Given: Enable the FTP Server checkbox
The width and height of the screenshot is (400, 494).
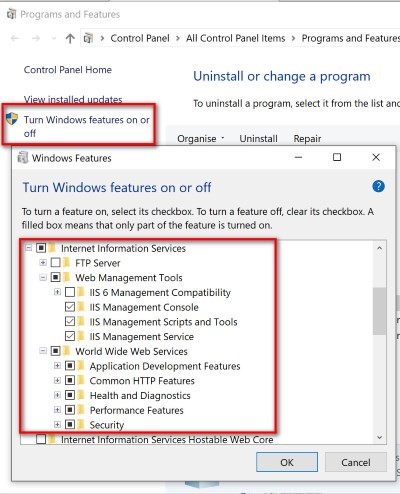Looking at the screenshot, I should point(56,263).
